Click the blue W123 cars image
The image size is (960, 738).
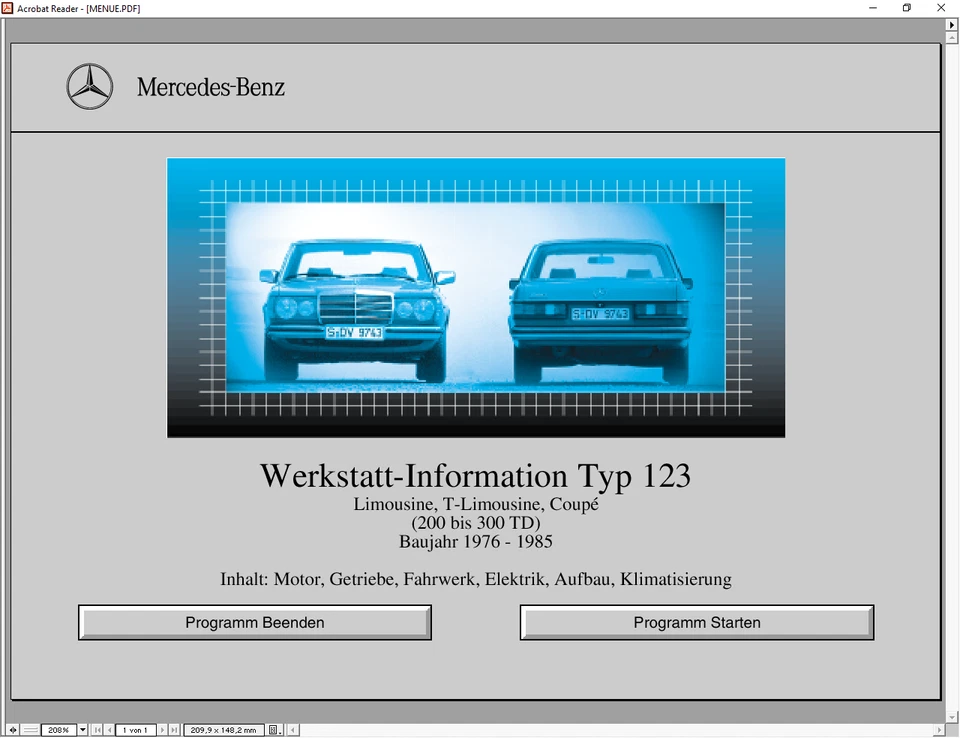(476, 298)
